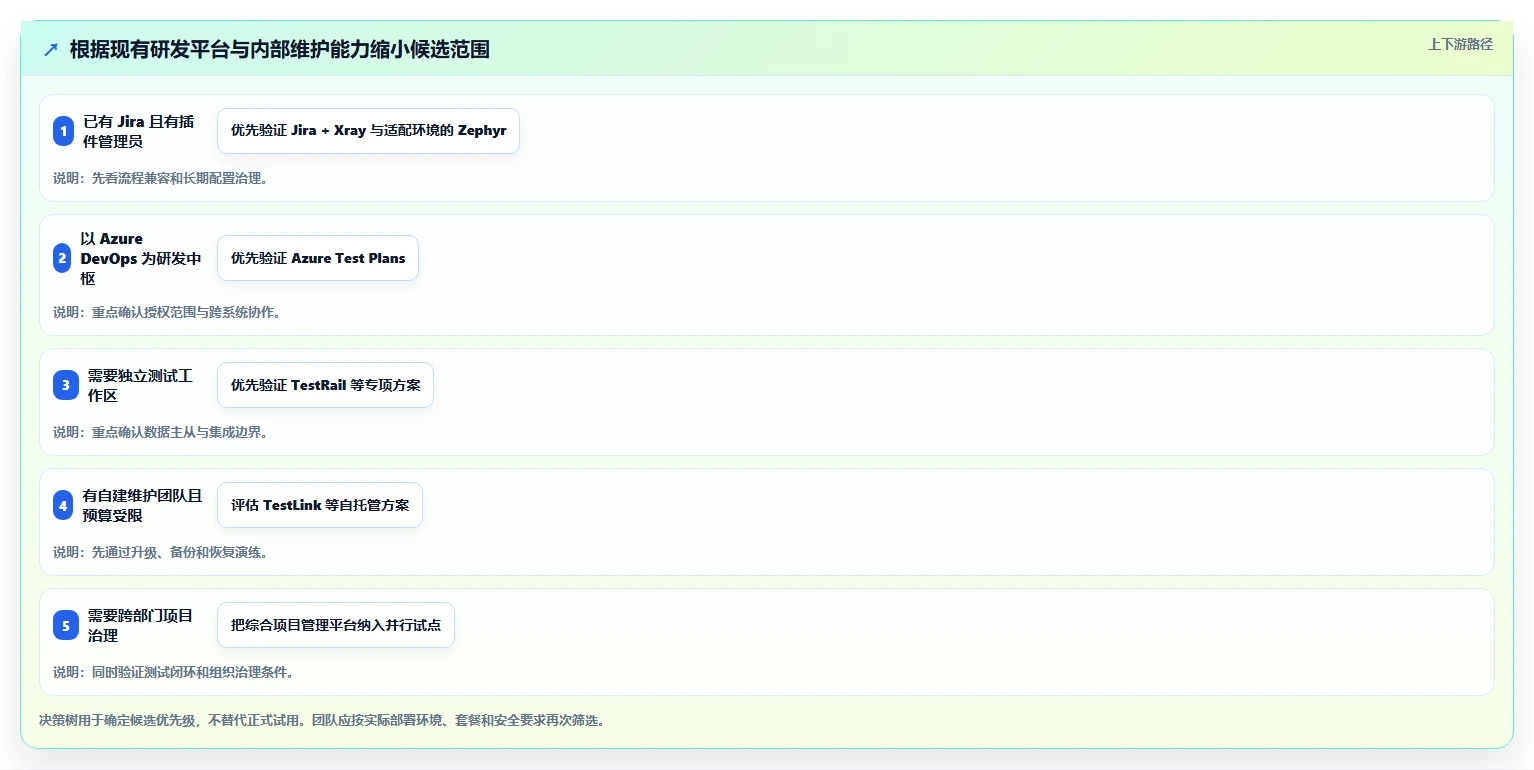Image resolution: width=1534 pixels, height=770 pixels.
Task: Click step number 1 badge
Action: coord(64,131)
